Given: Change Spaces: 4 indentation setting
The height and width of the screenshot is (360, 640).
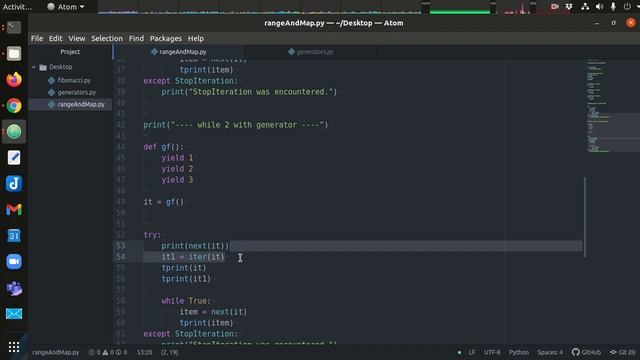Looking at the screenshot, I should point(550,352).
